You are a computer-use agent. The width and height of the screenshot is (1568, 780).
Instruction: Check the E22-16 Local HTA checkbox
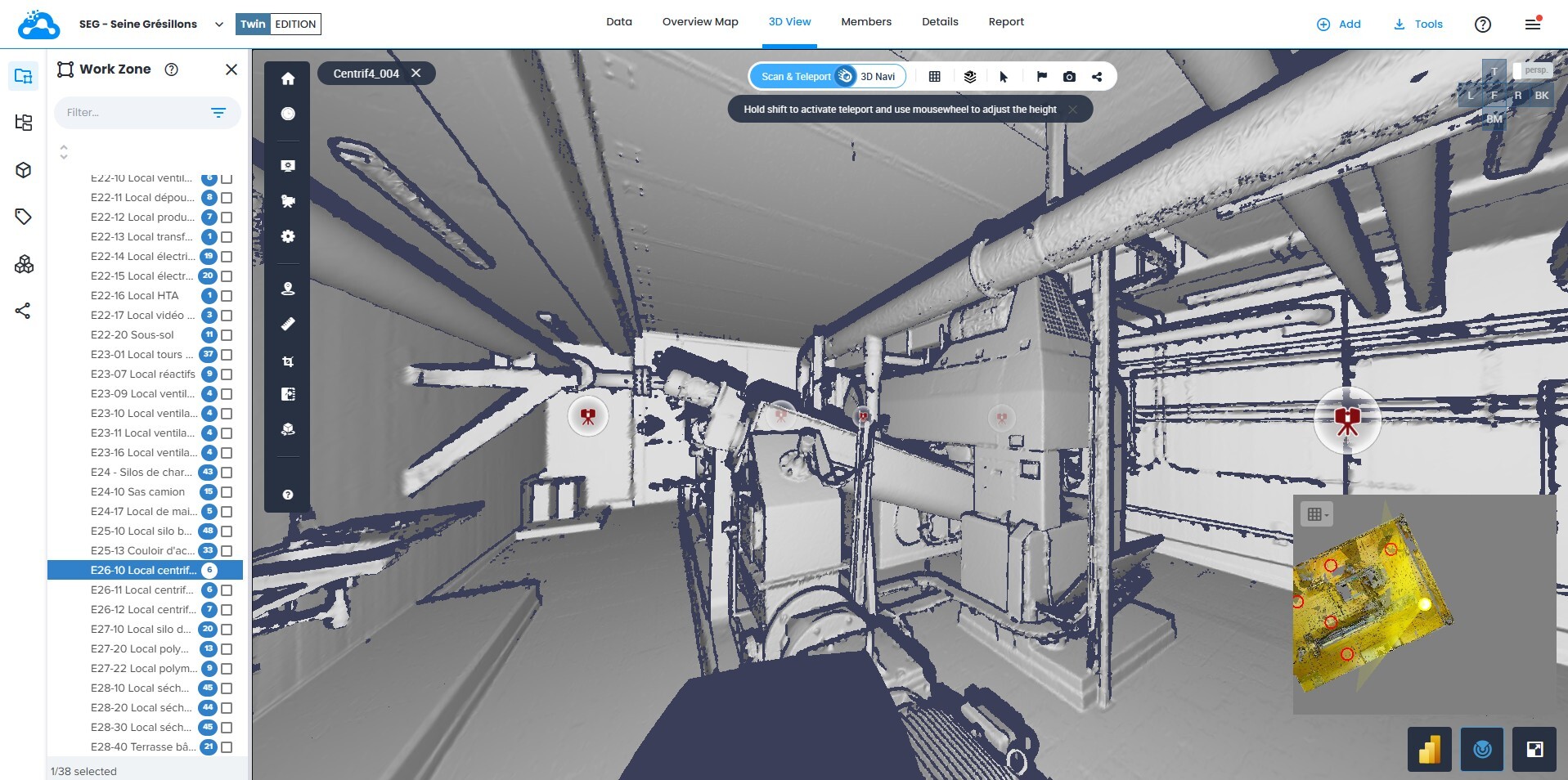(x=227, y=296)
